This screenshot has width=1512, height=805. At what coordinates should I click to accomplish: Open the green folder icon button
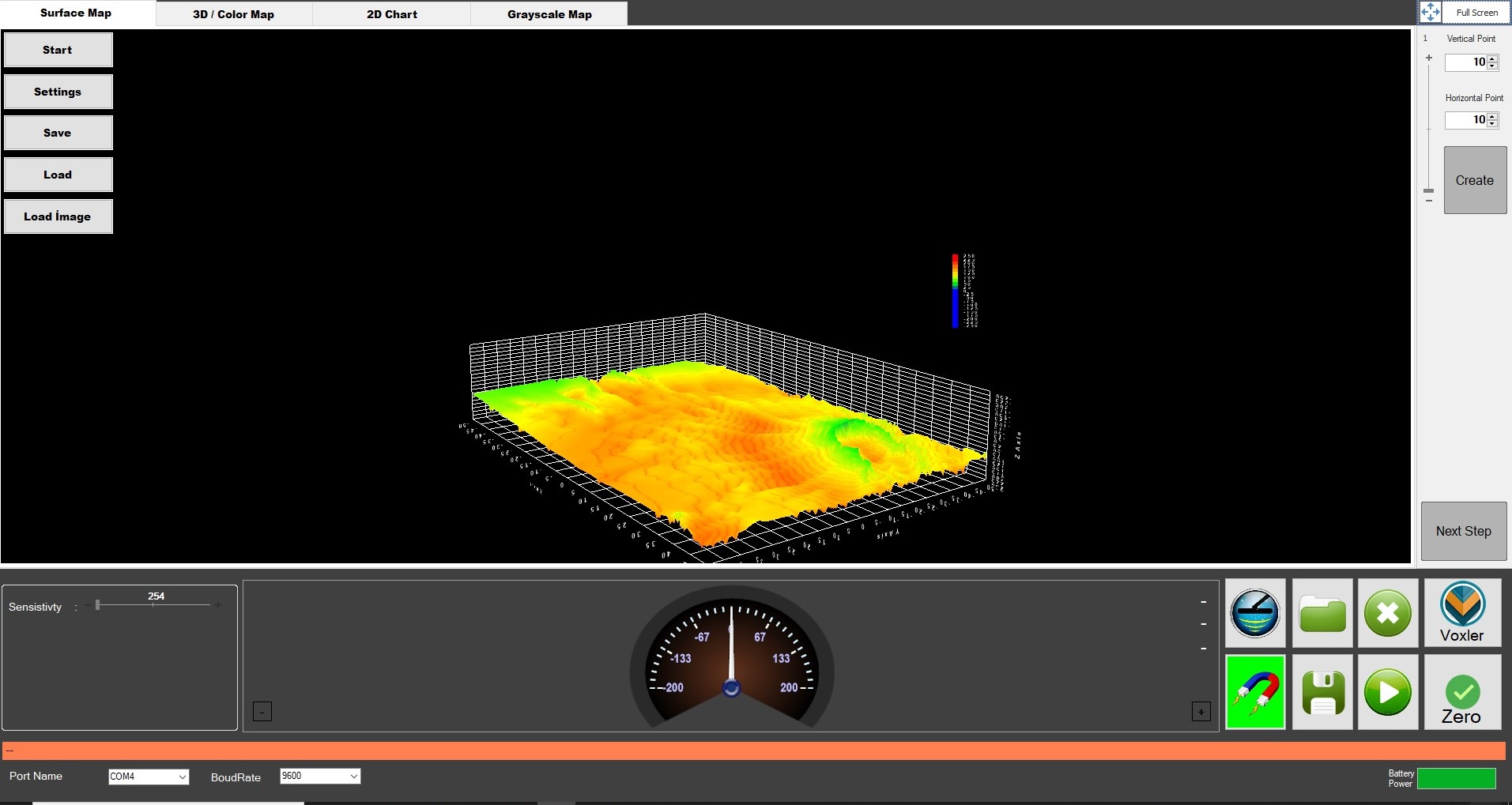(1322, 613)
